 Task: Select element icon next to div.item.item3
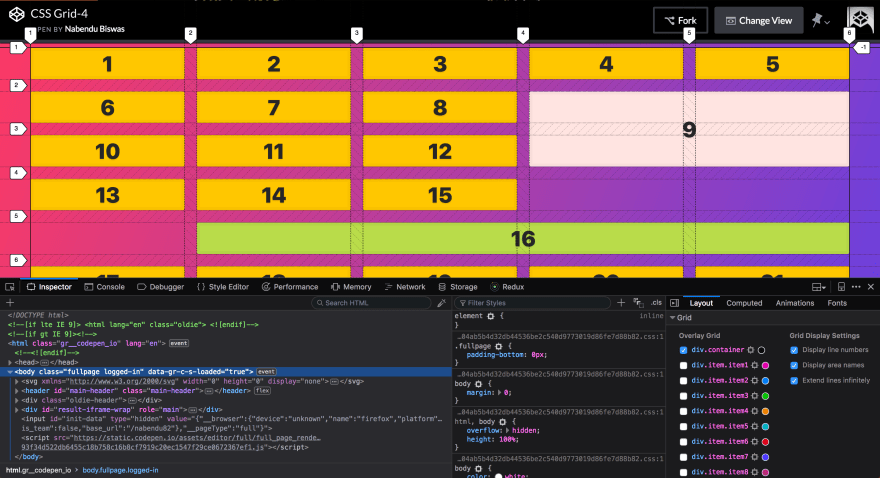[754, 396]
